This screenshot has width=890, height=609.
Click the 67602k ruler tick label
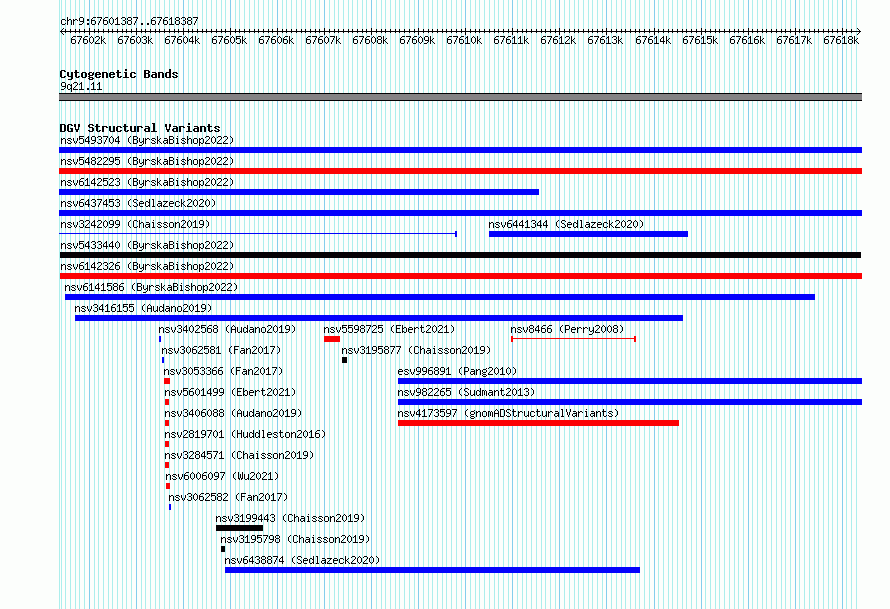(88, 40)
